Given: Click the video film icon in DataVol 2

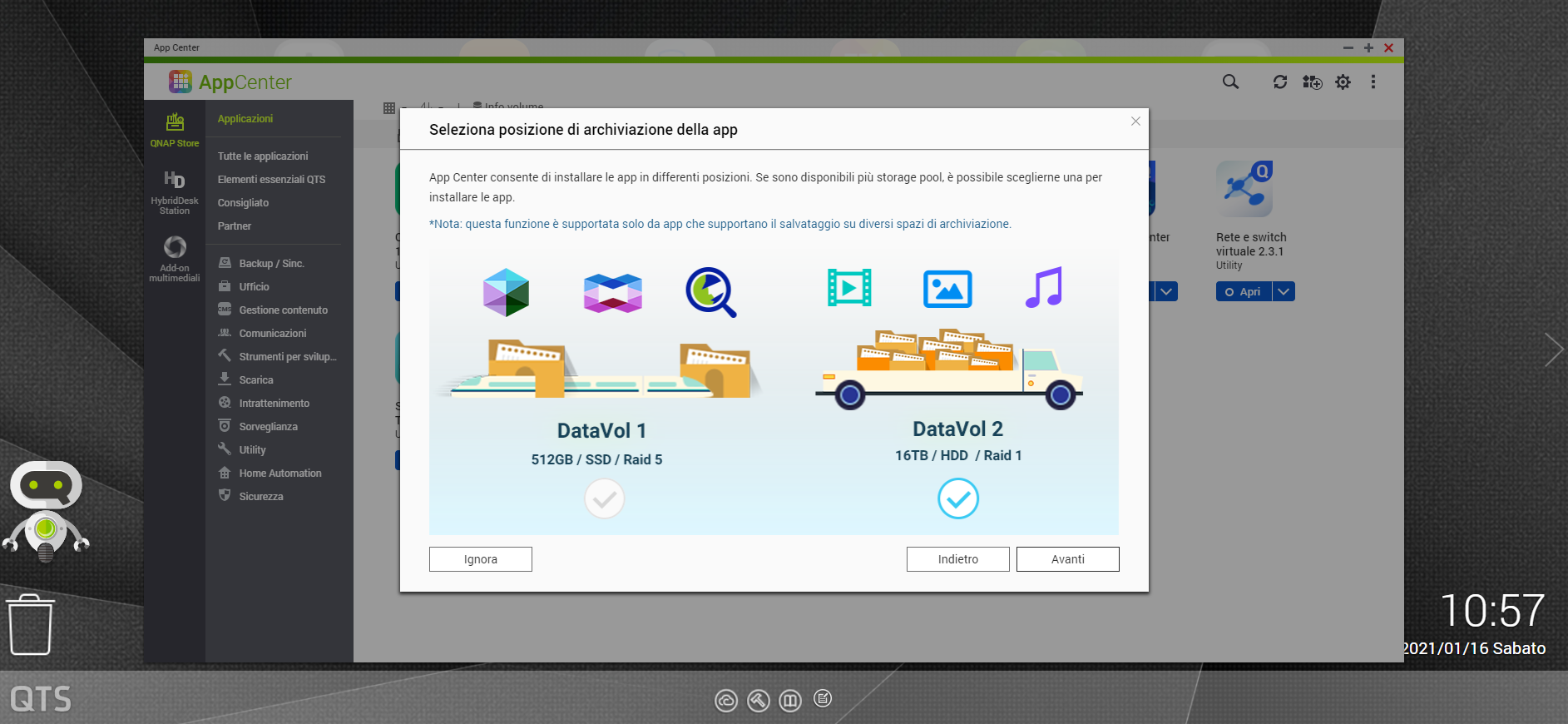Looking at the screenshot, I should click(x=849, y=288).
